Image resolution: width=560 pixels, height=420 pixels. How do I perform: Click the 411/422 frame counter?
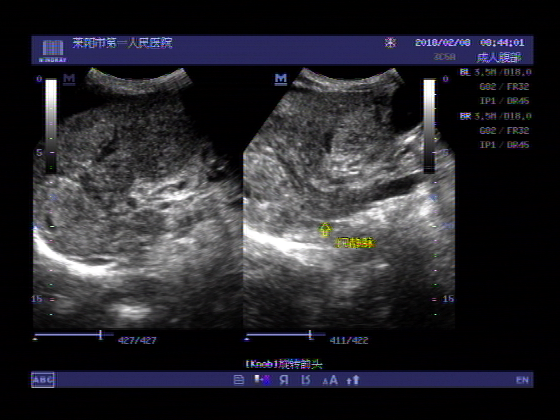[349, 340]
